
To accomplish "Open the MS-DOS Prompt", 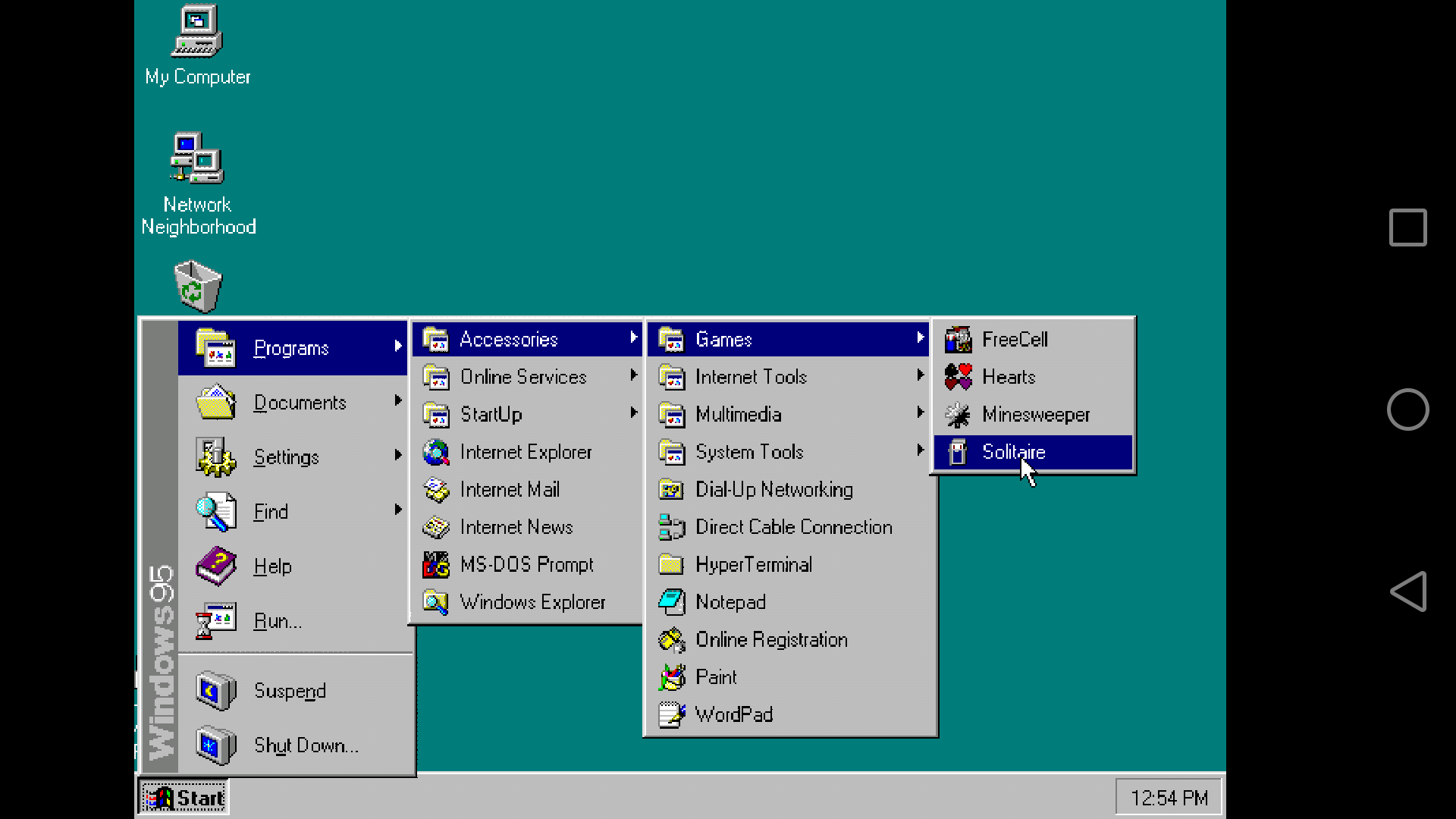I will point(526,564).
